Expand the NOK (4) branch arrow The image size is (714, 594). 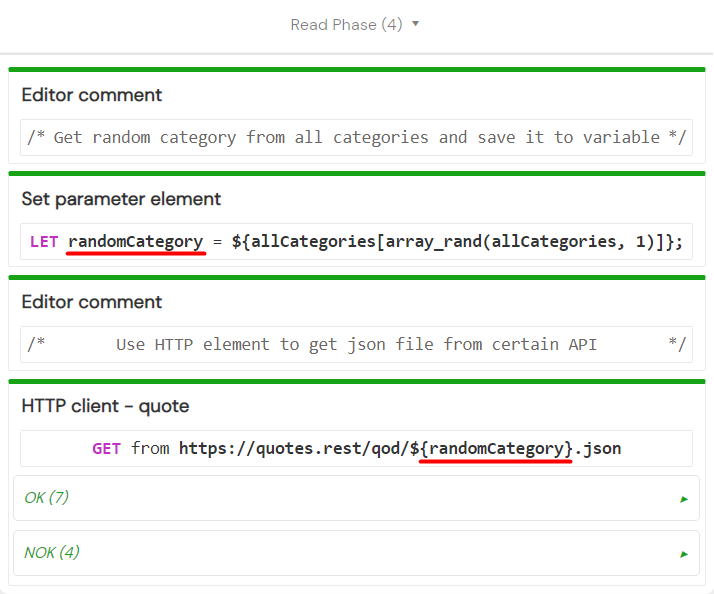pos(683,554)
